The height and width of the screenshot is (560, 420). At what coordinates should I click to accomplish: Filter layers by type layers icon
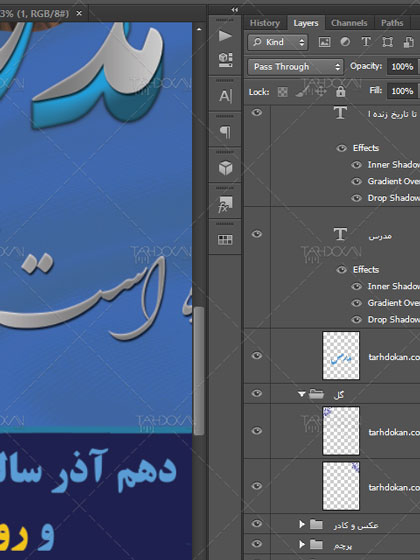pos(366,42)
